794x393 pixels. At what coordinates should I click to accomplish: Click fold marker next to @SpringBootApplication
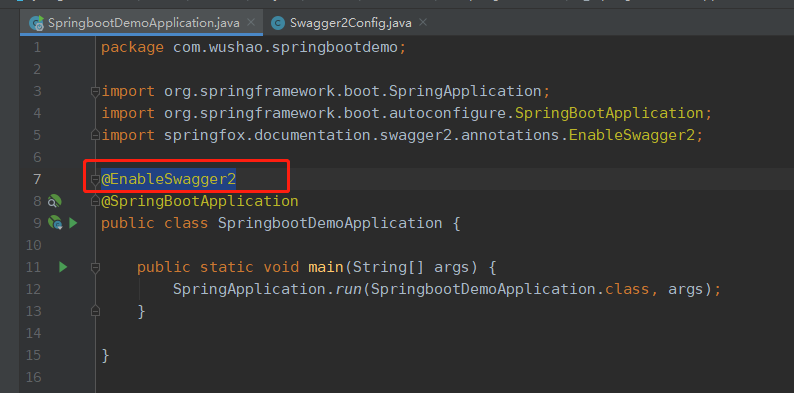95,202
